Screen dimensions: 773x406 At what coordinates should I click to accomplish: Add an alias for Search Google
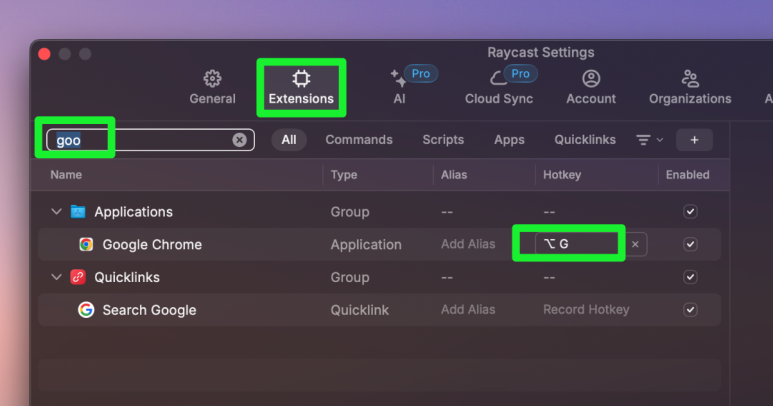point(468,310)
